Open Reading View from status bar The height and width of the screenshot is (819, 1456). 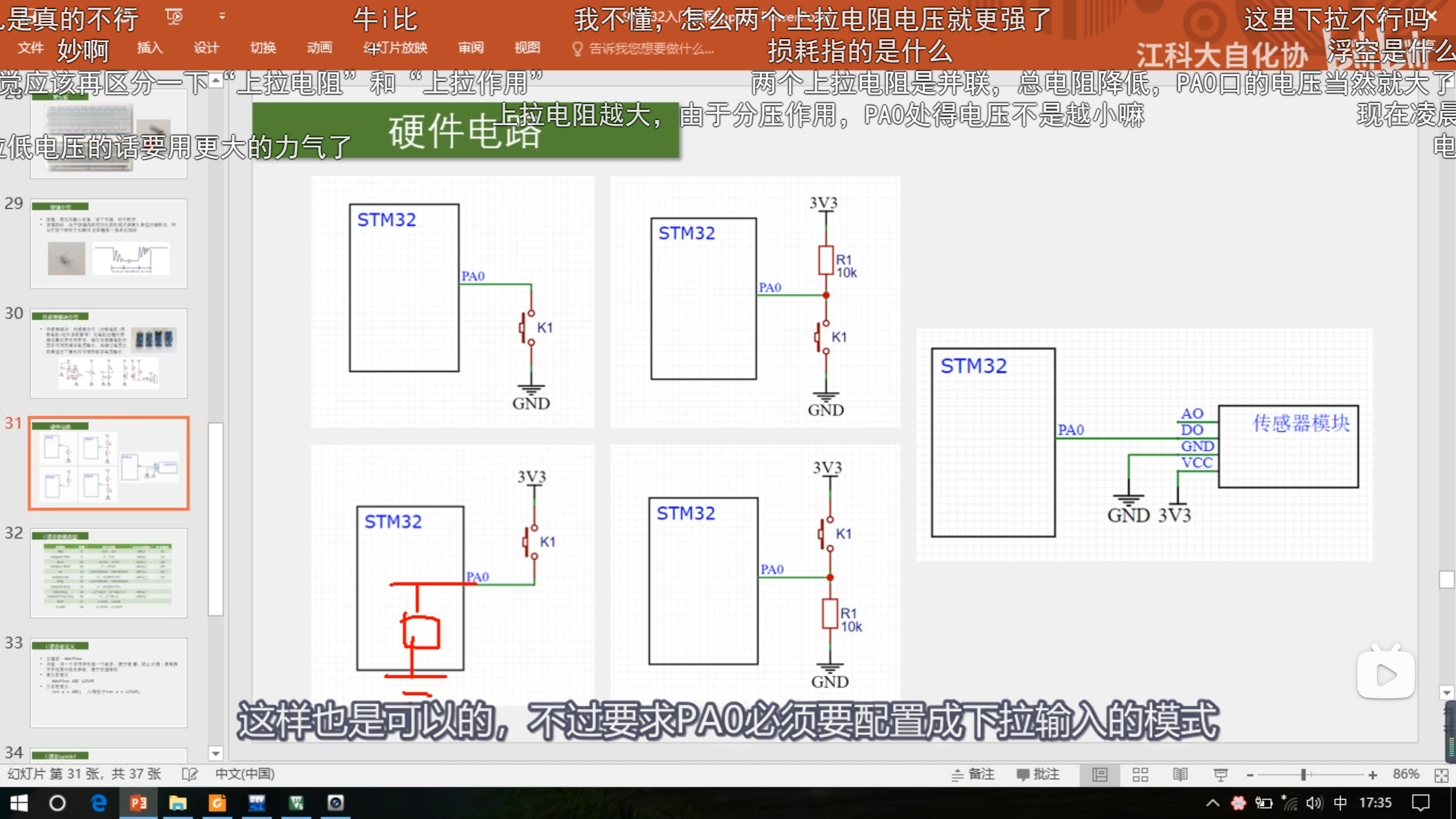(1180, 775)
